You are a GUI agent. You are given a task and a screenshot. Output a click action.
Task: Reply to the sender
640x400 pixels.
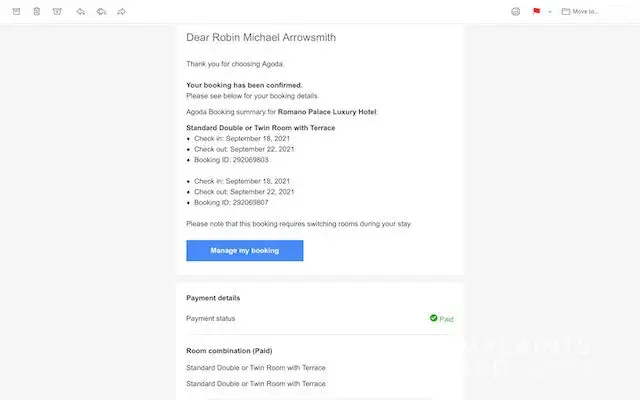(x=80, y=12)
